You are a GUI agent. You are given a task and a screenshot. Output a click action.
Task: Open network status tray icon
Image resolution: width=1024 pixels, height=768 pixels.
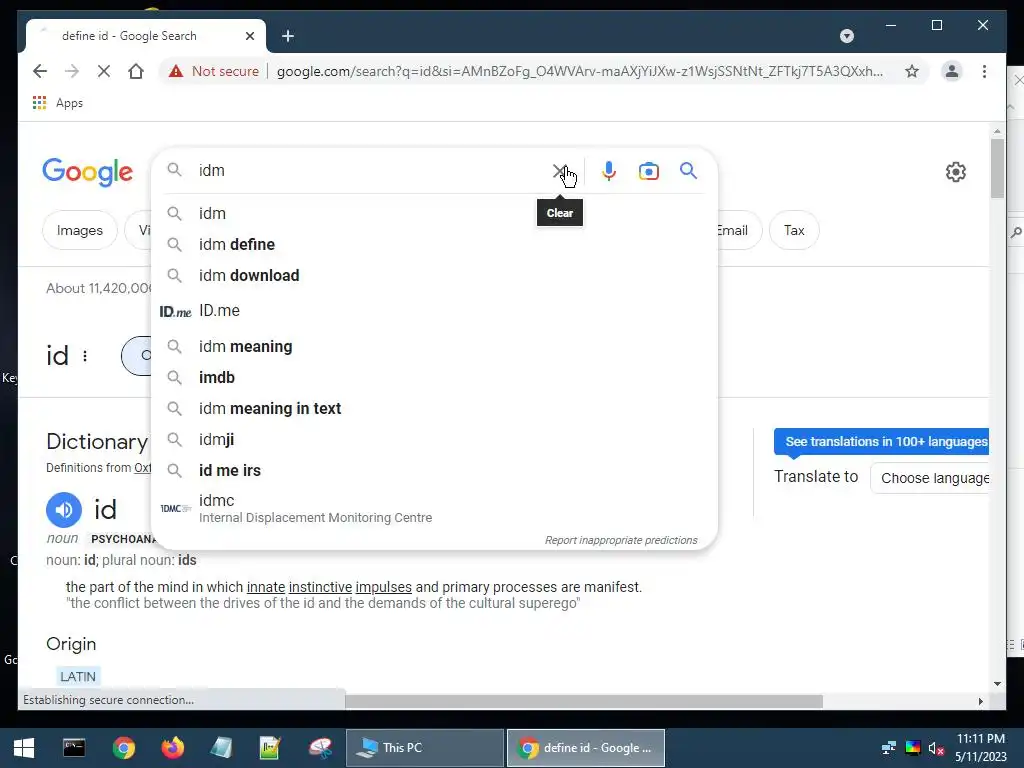click(x=888, y=748)
